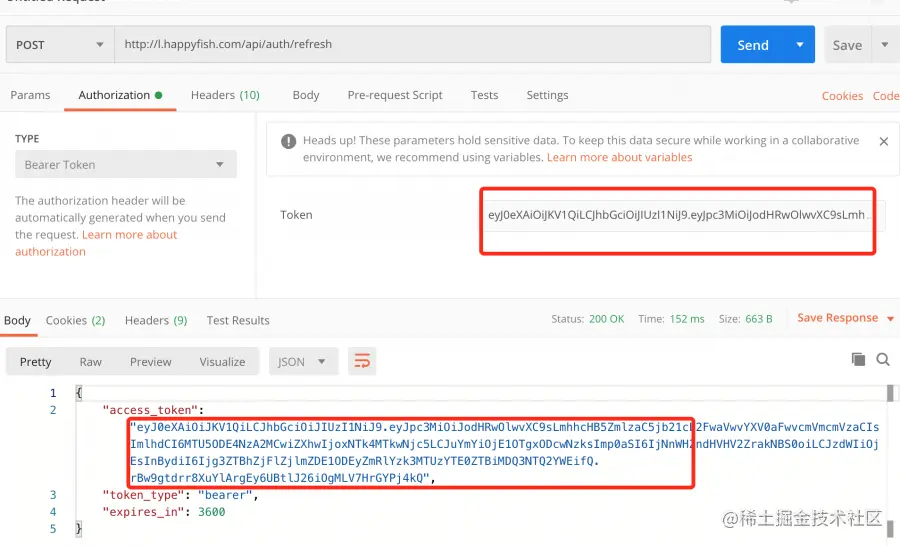900x546 pixels.
Task: Click the request URL field
Action: (x=413, y=44)
